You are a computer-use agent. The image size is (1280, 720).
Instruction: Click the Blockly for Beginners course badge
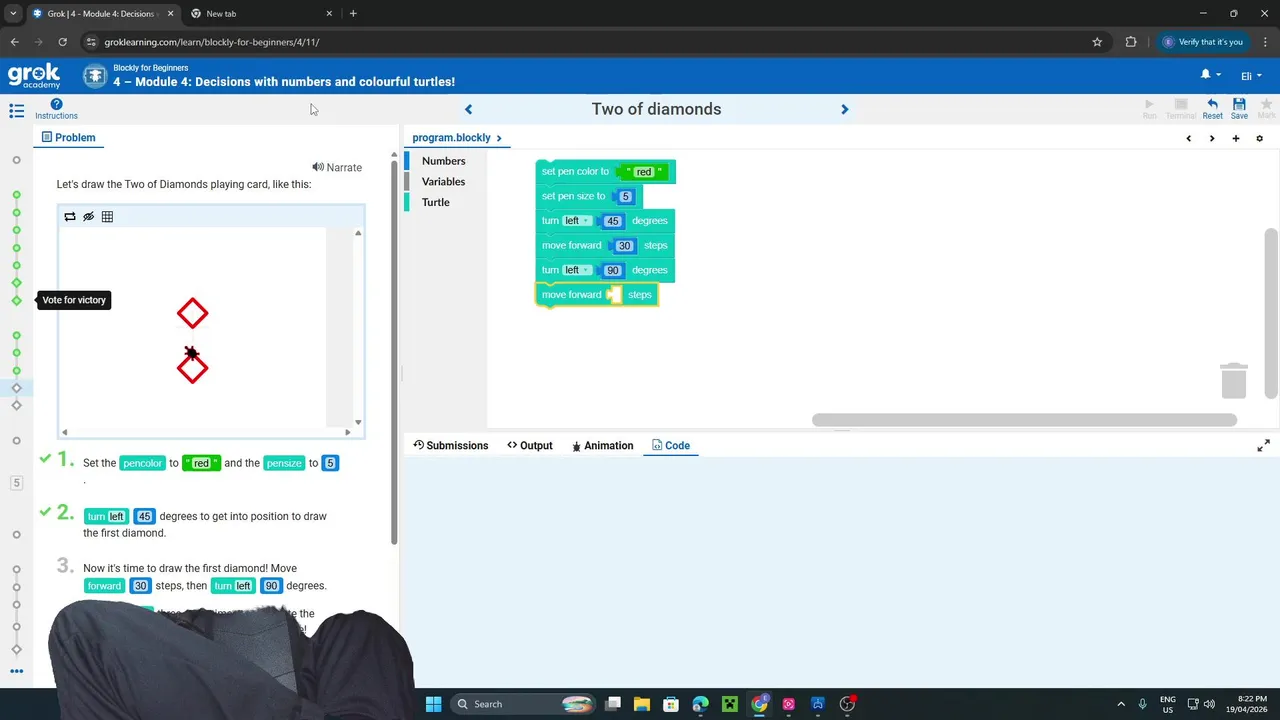[95, 76]
